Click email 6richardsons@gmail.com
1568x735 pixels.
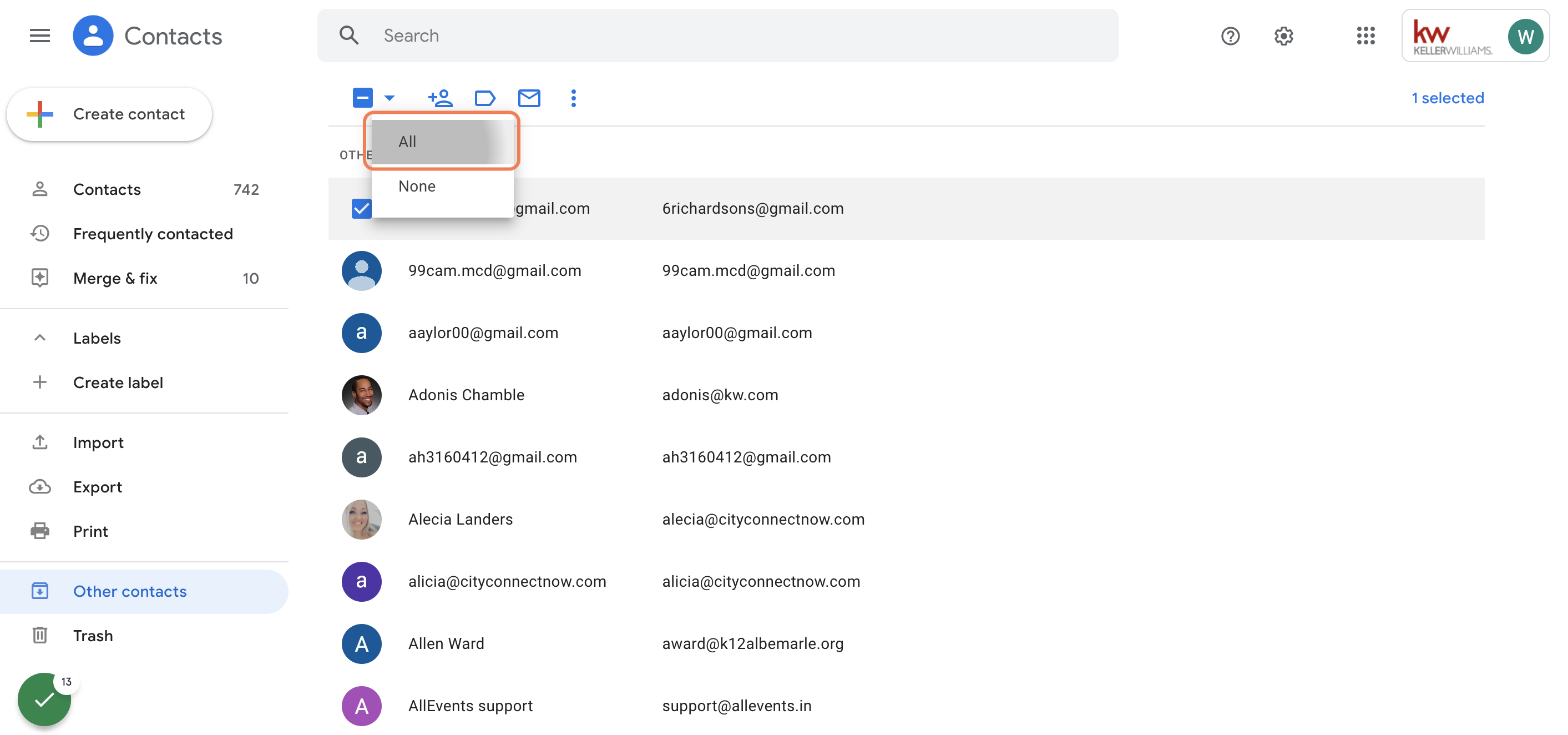753,208
